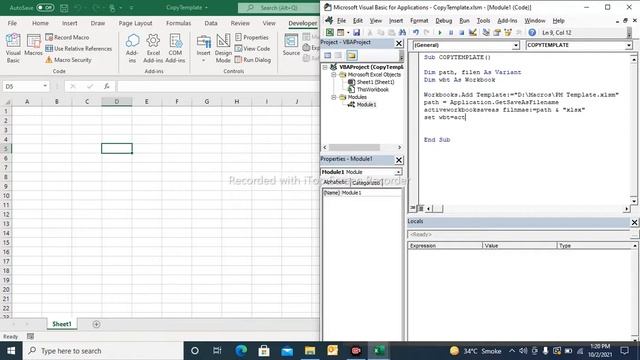Undo last edit in VBA editor

click(416, 33)
